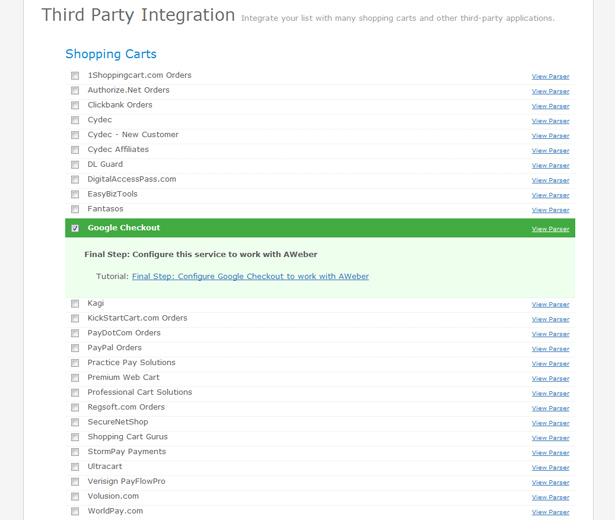View Parser for Cydec Affiliates
The image size is (615, 520).
(550, 151)
